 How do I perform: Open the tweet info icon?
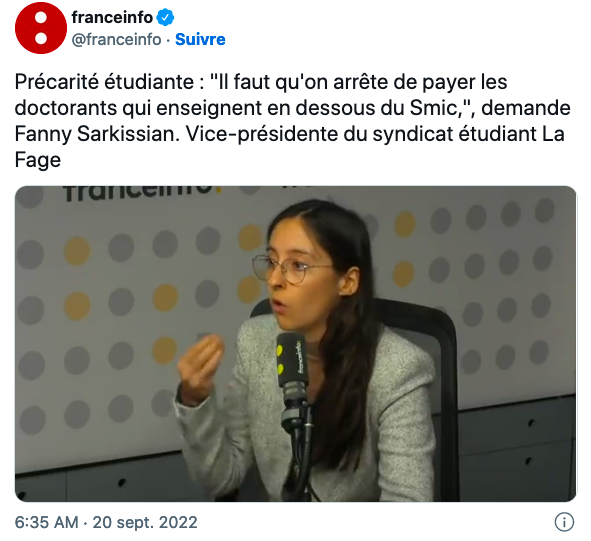point(564,522)
